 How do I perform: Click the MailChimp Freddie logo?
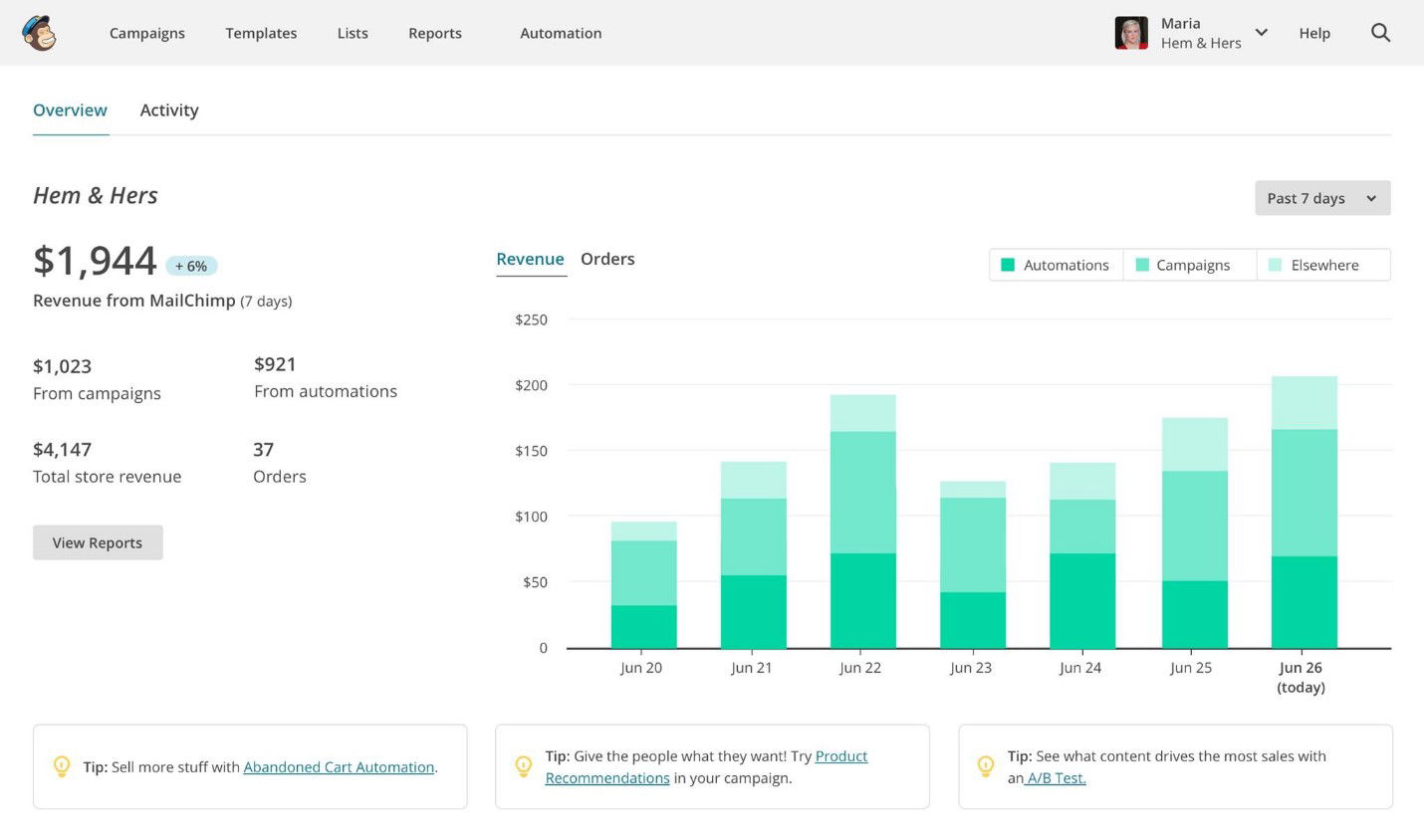coord(40,32)
